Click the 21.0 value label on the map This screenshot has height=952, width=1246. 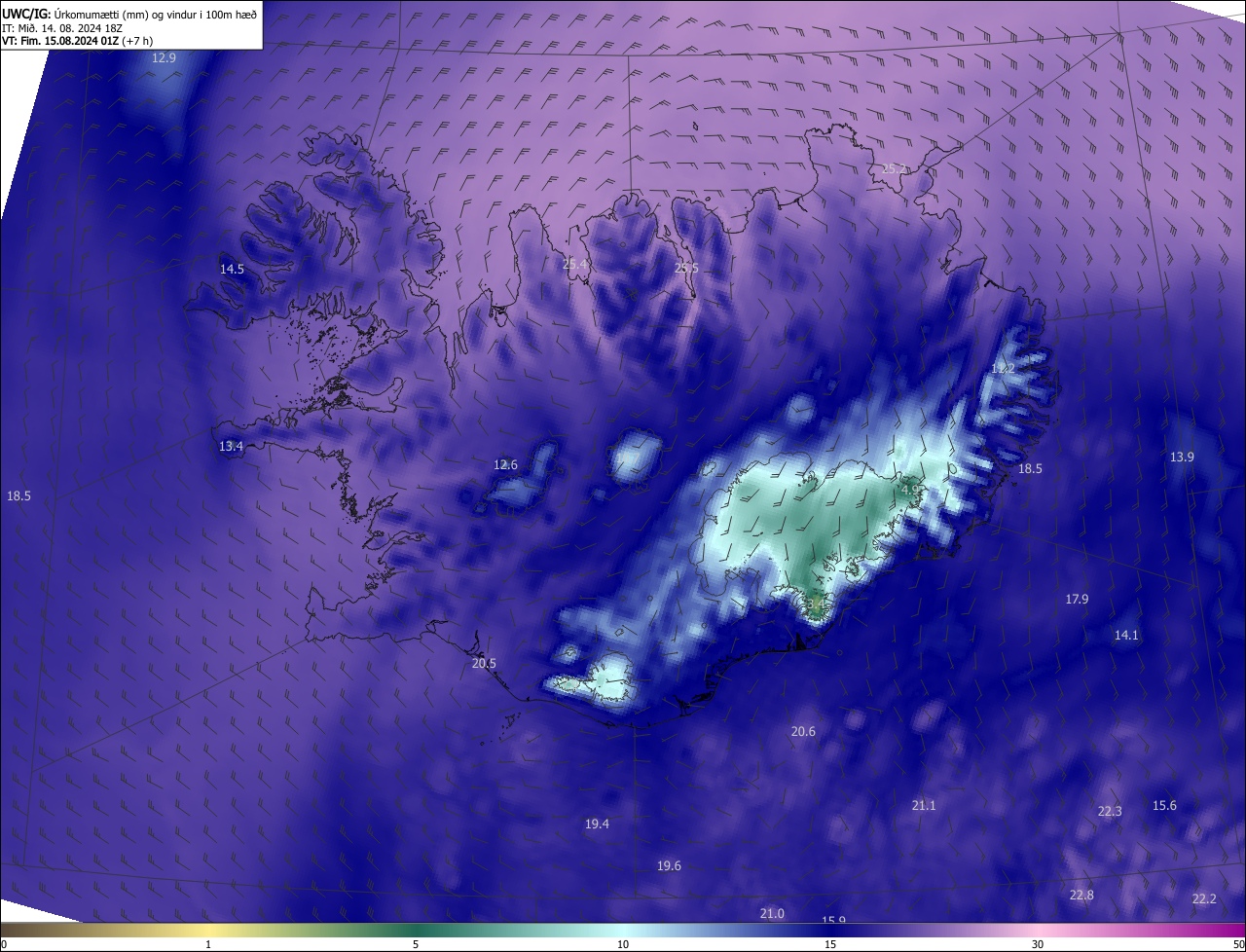tap(772, 913)
